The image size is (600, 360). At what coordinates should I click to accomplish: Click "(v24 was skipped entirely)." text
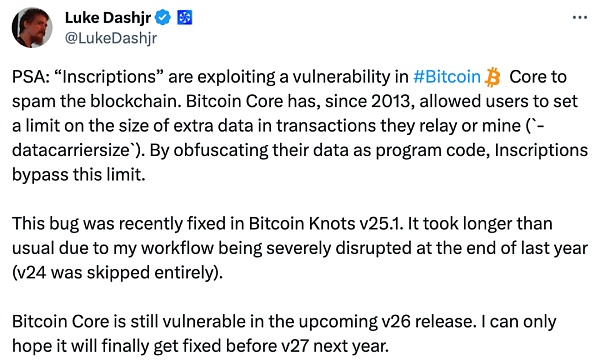117,273
